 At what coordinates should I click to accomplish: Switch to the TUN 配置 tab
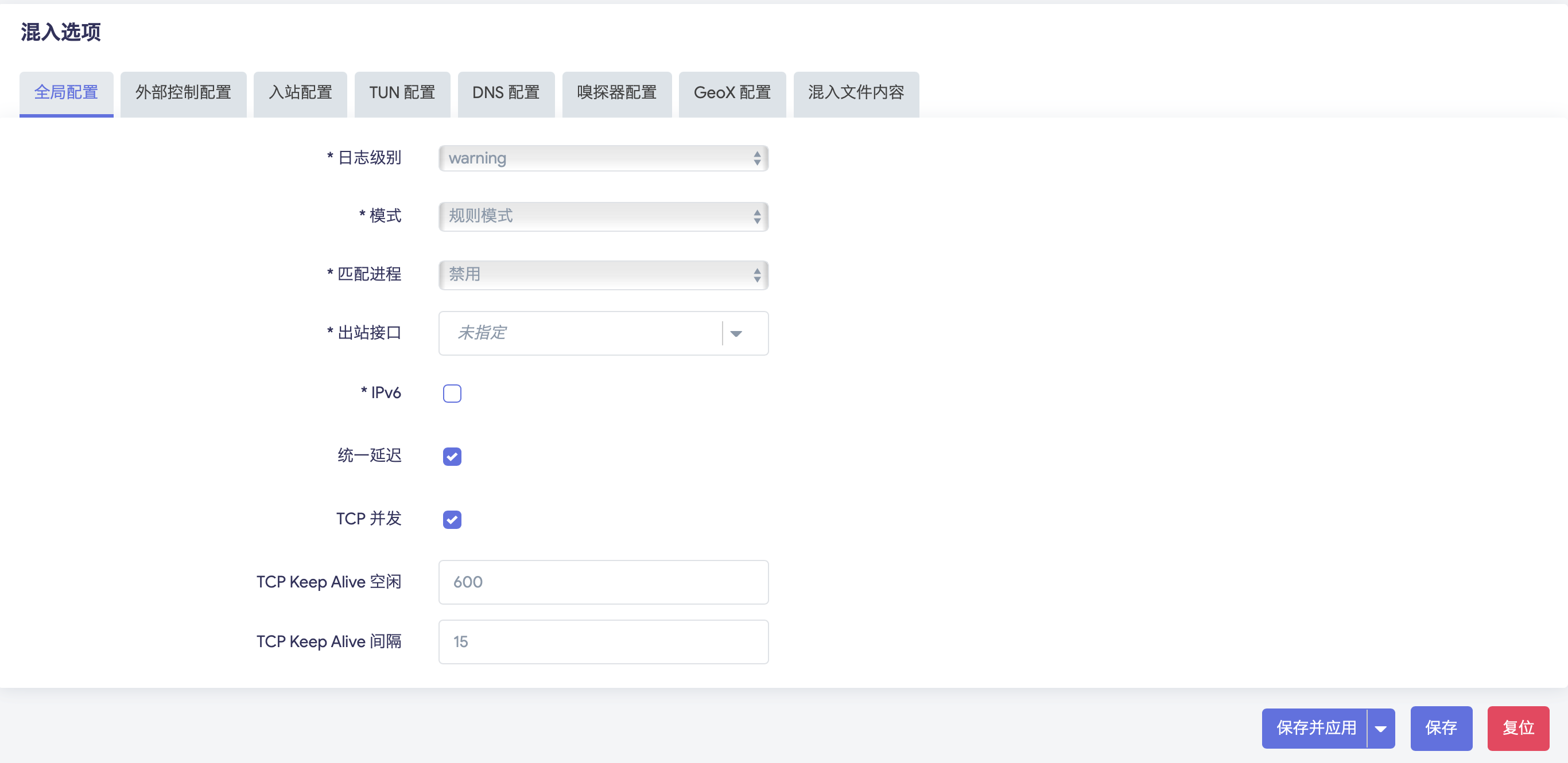(x=402, y=93)
